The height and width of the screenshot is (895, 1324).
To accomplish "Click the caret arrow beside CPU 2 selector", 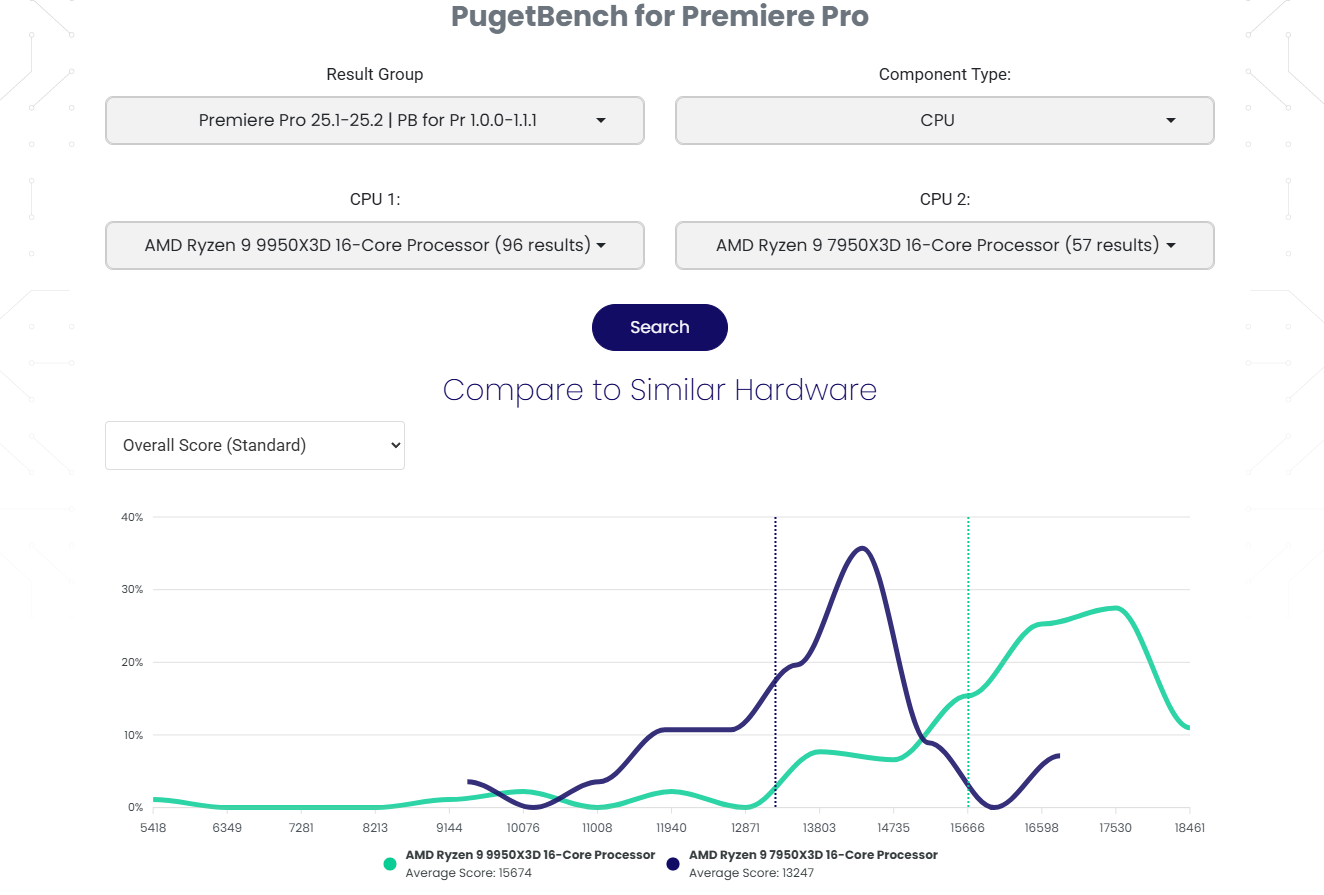I will [1171, 245].
